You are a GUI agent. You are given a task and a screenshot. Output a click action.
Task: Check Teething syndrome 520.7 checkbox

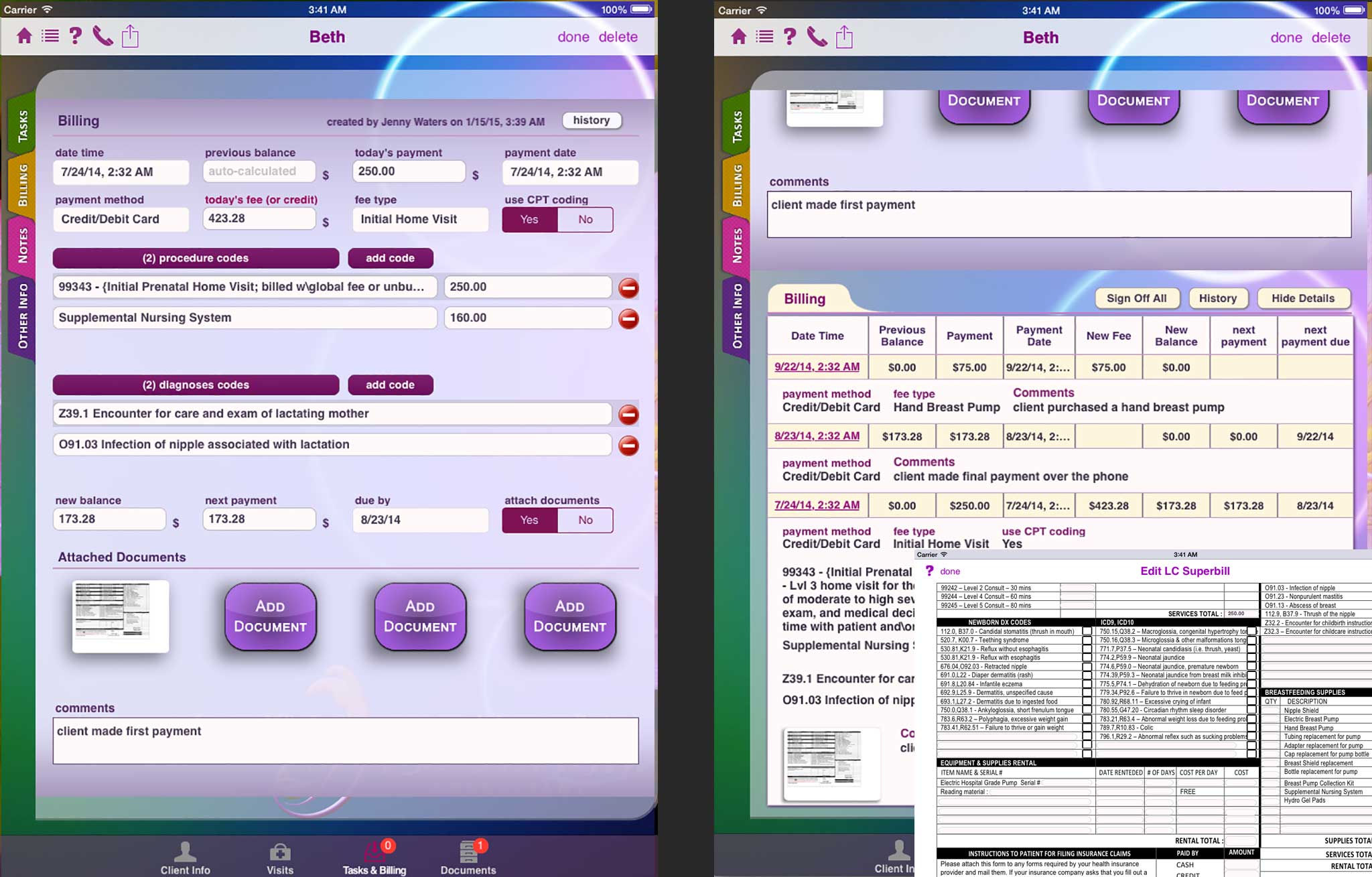coord(1087,640)
